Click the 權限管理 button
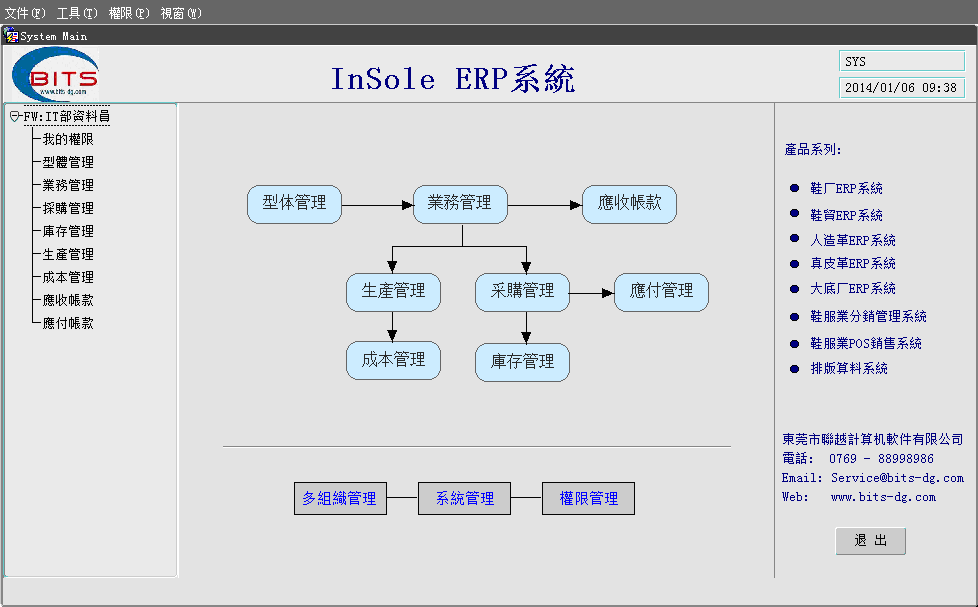This screenshot has height=607, width=978. click(x=588, y=498)
